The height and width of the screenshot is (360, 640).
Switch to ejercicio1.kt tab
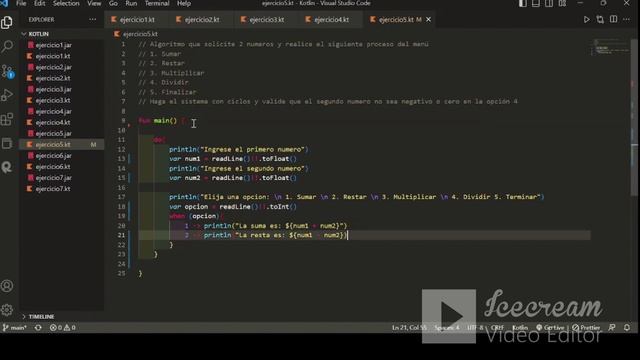[x=136, y=20]
